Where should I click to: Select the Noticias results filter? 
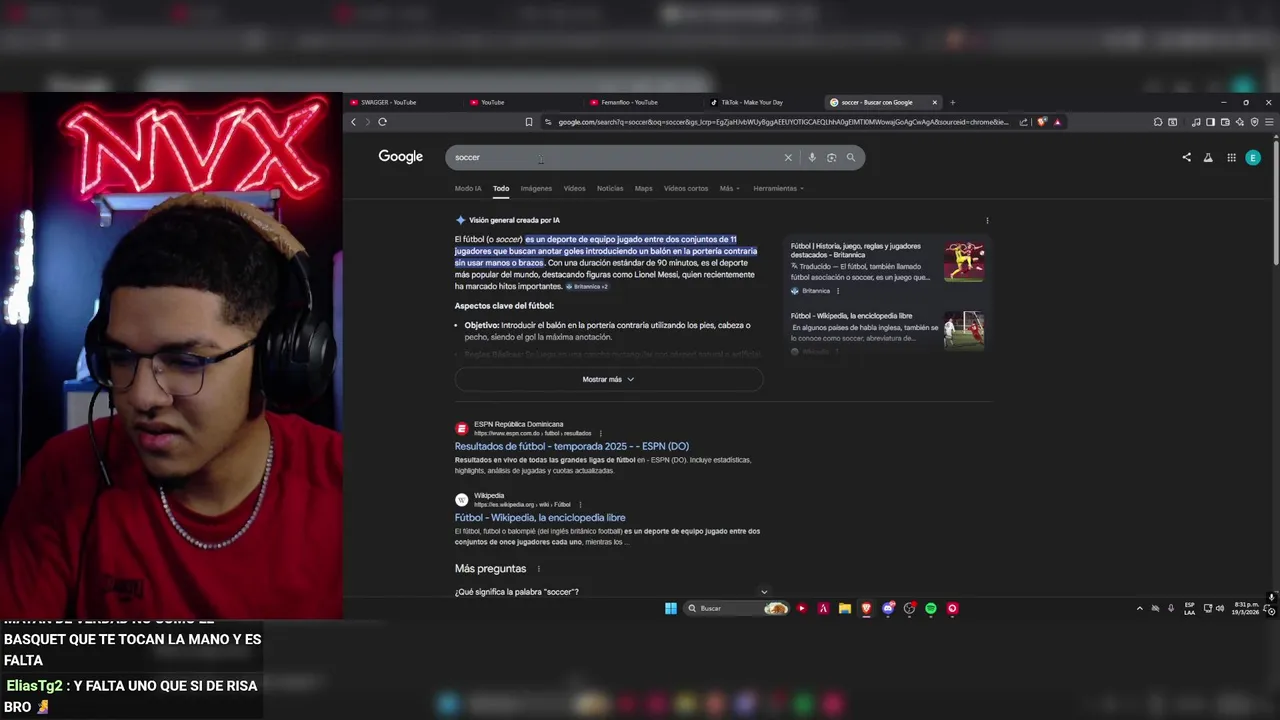[610, 188]
